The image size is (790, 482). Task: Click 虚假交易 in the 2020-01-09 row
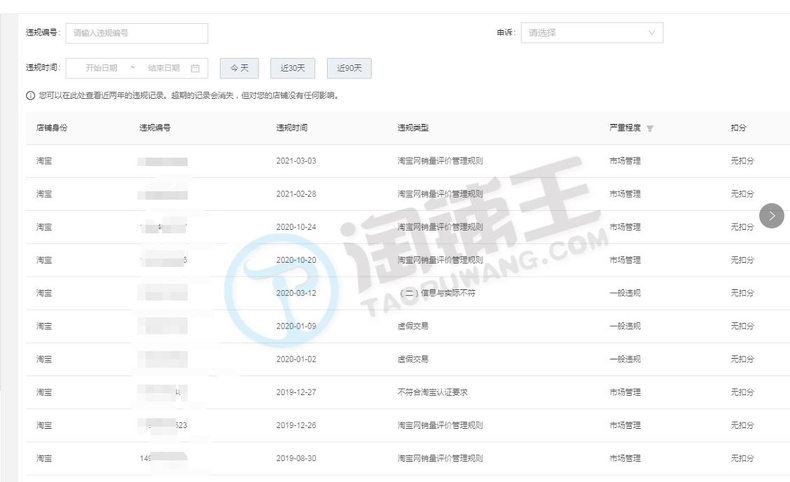[x=413, y=326]
